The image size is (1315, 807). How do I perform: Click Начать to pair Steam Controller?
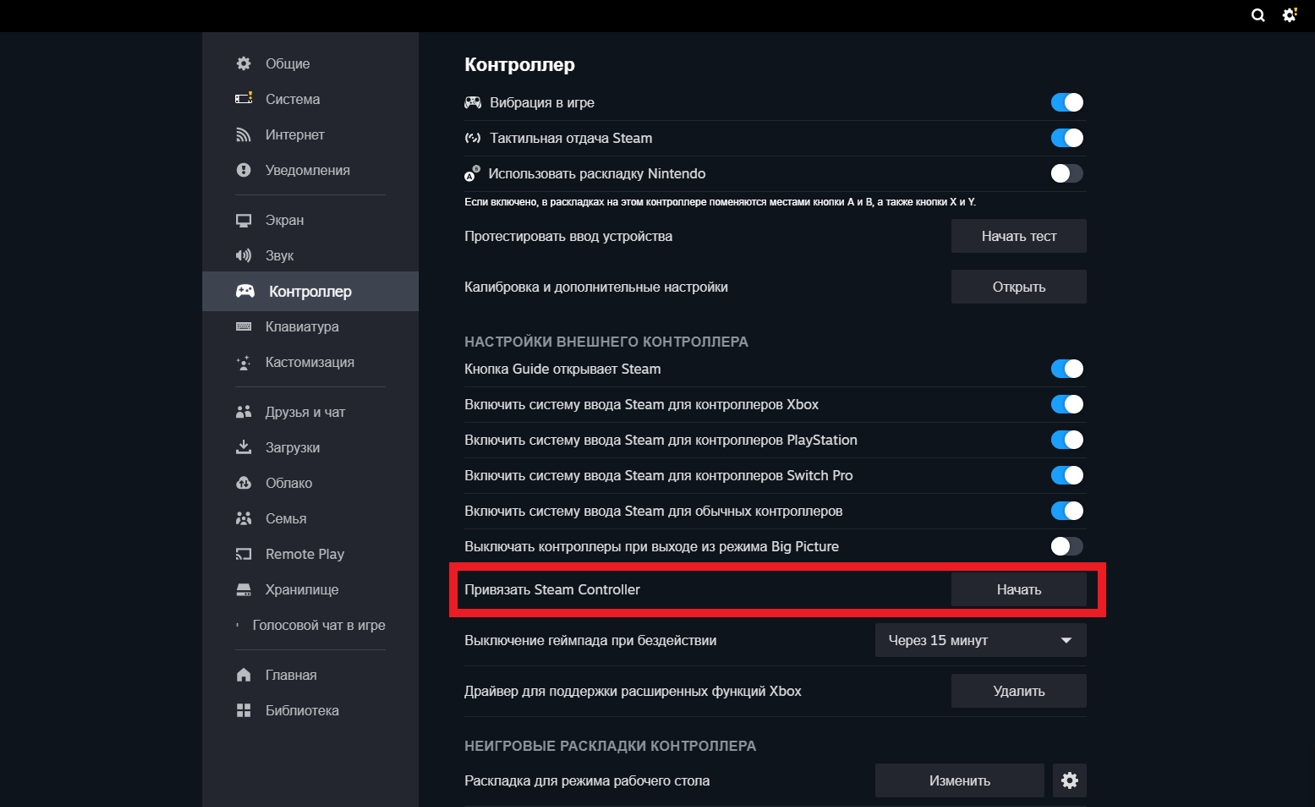[1018, 590]
